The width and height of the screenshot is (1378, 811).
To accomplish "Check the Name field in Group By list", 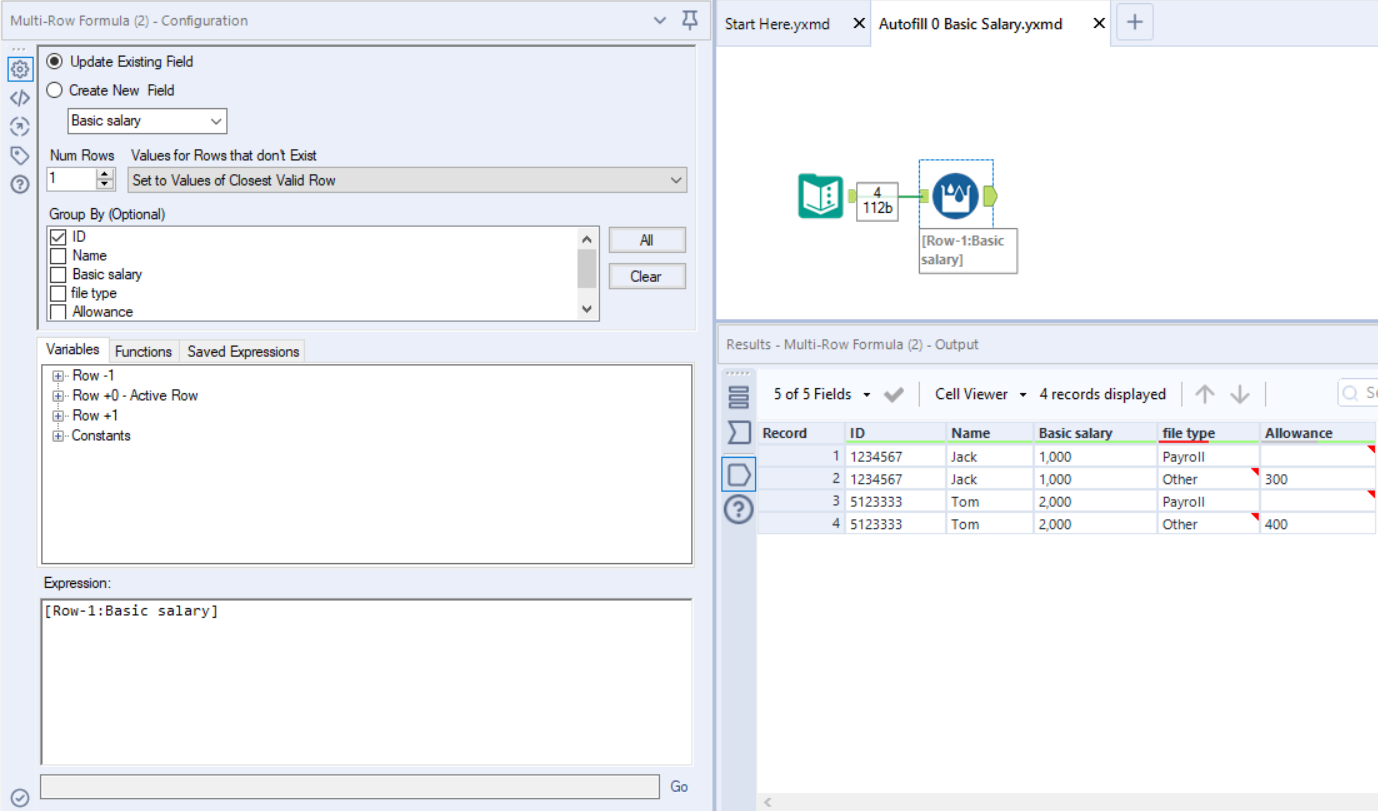I will tap(57, 255).
